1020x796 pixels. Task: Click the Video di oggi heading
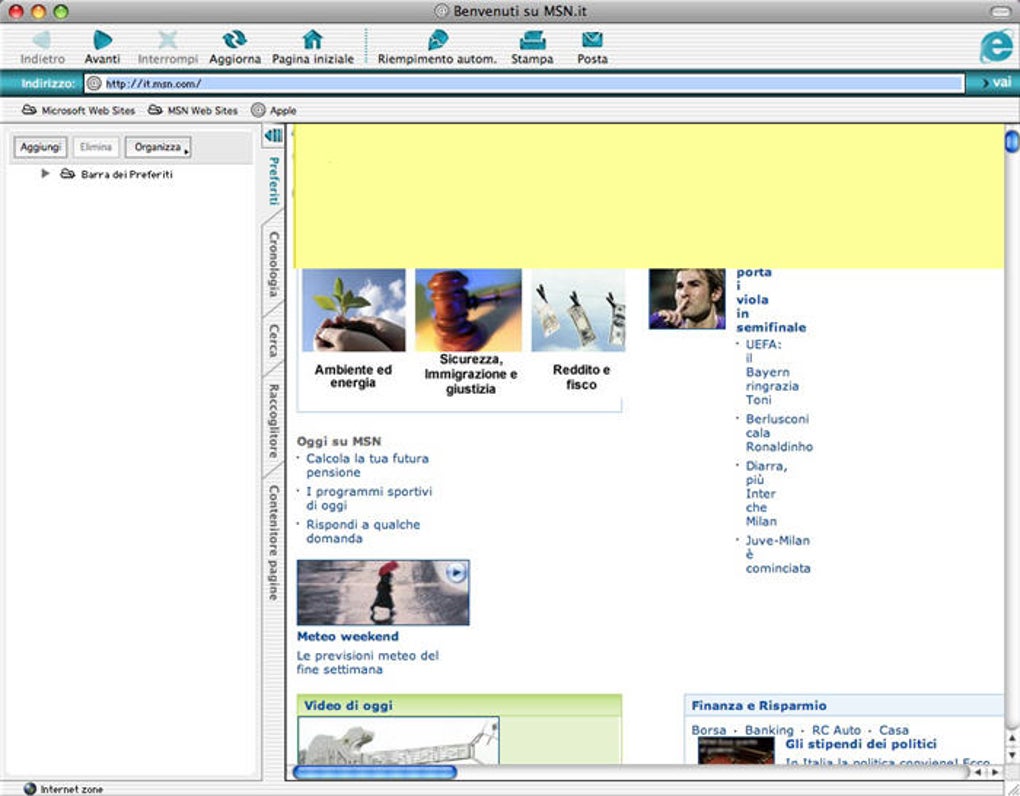(x=348, y=705)
